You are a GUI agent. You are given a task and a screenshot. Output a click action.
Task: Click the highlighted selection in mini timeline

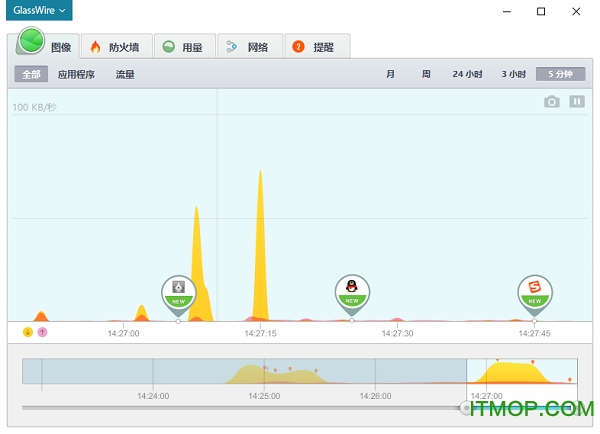point(521,372)
